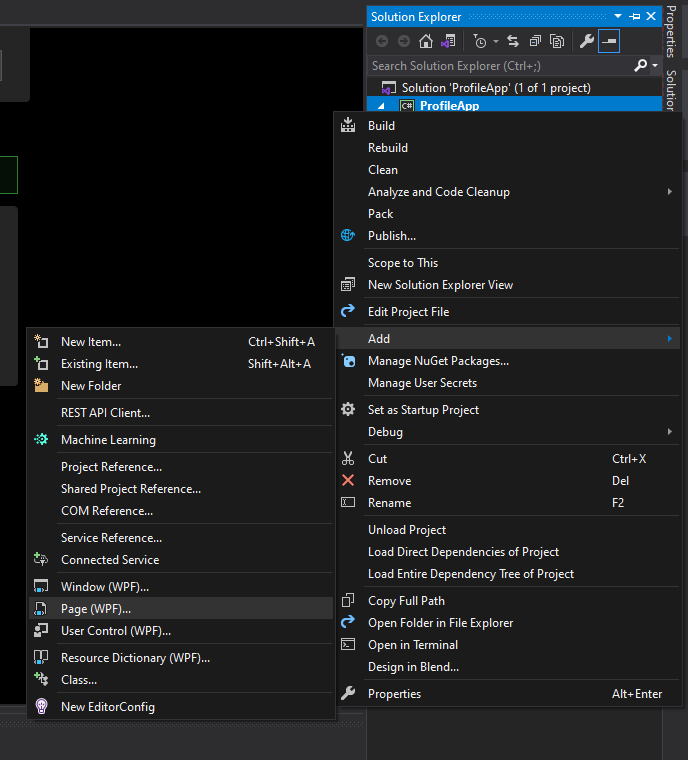Click New EditorConfig lightbulb icon
The width and height of the screenshot is (688, 760).
click(41, 707)
